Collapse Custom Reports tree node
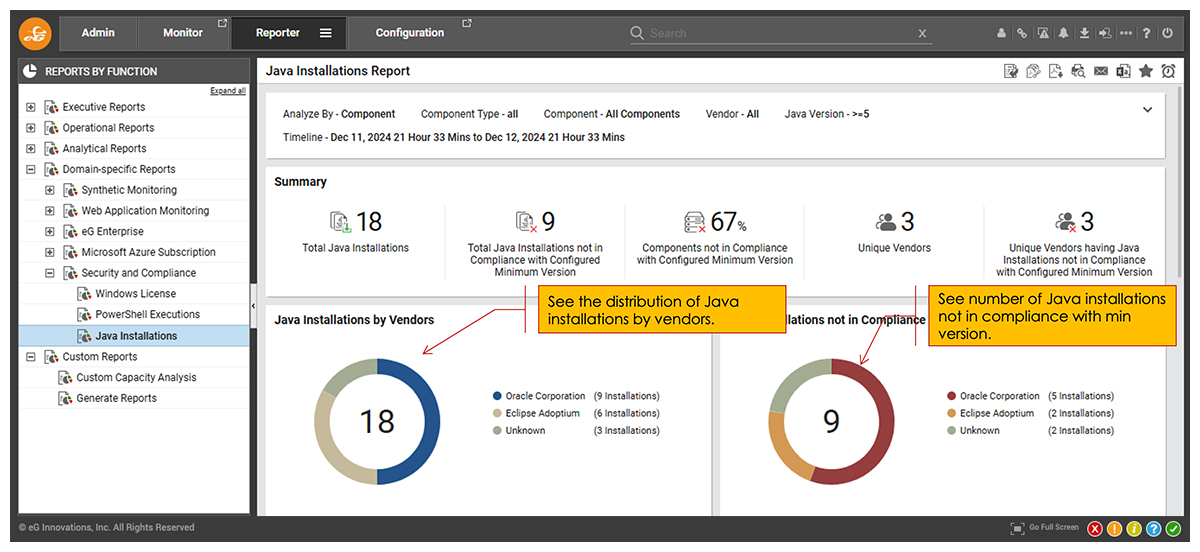This screenshot has width=1200, height=552. point(31,357)
